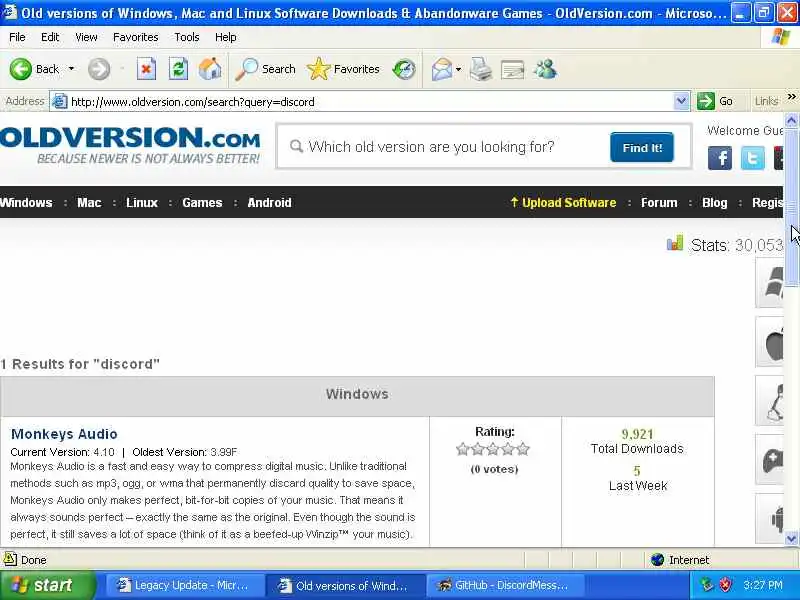The width and height of the screenshot is (800, 600).
Task: Open the Tools menu
Action: click(x=186, y=37)
